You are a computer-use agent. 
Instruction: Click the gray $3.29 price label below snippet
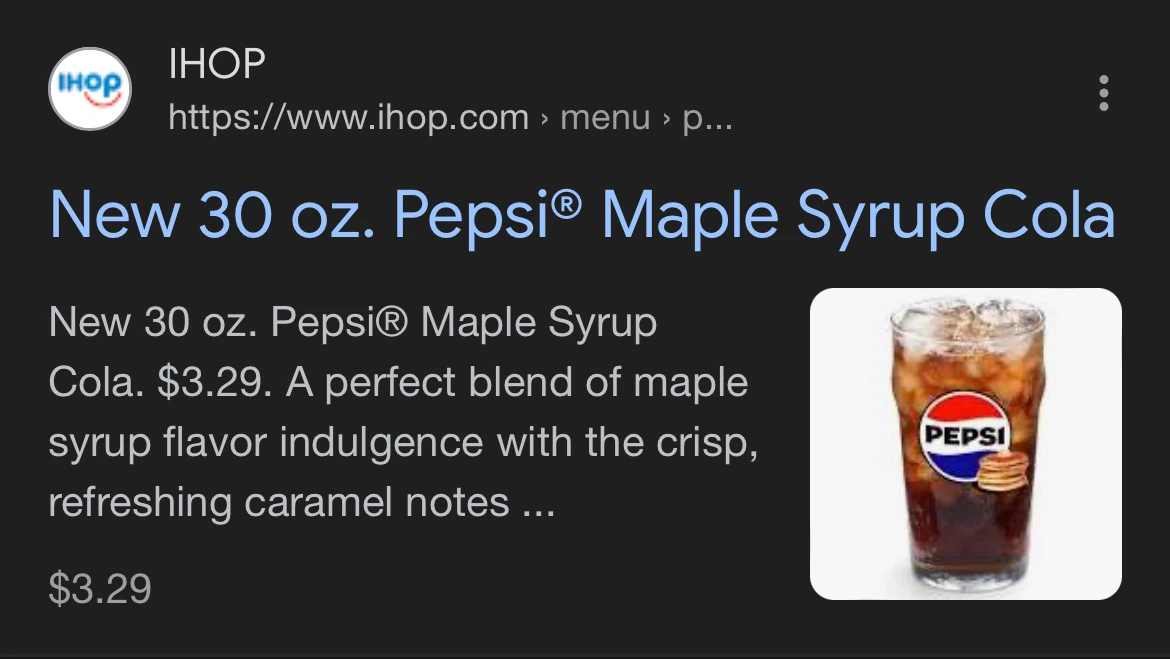100,589
